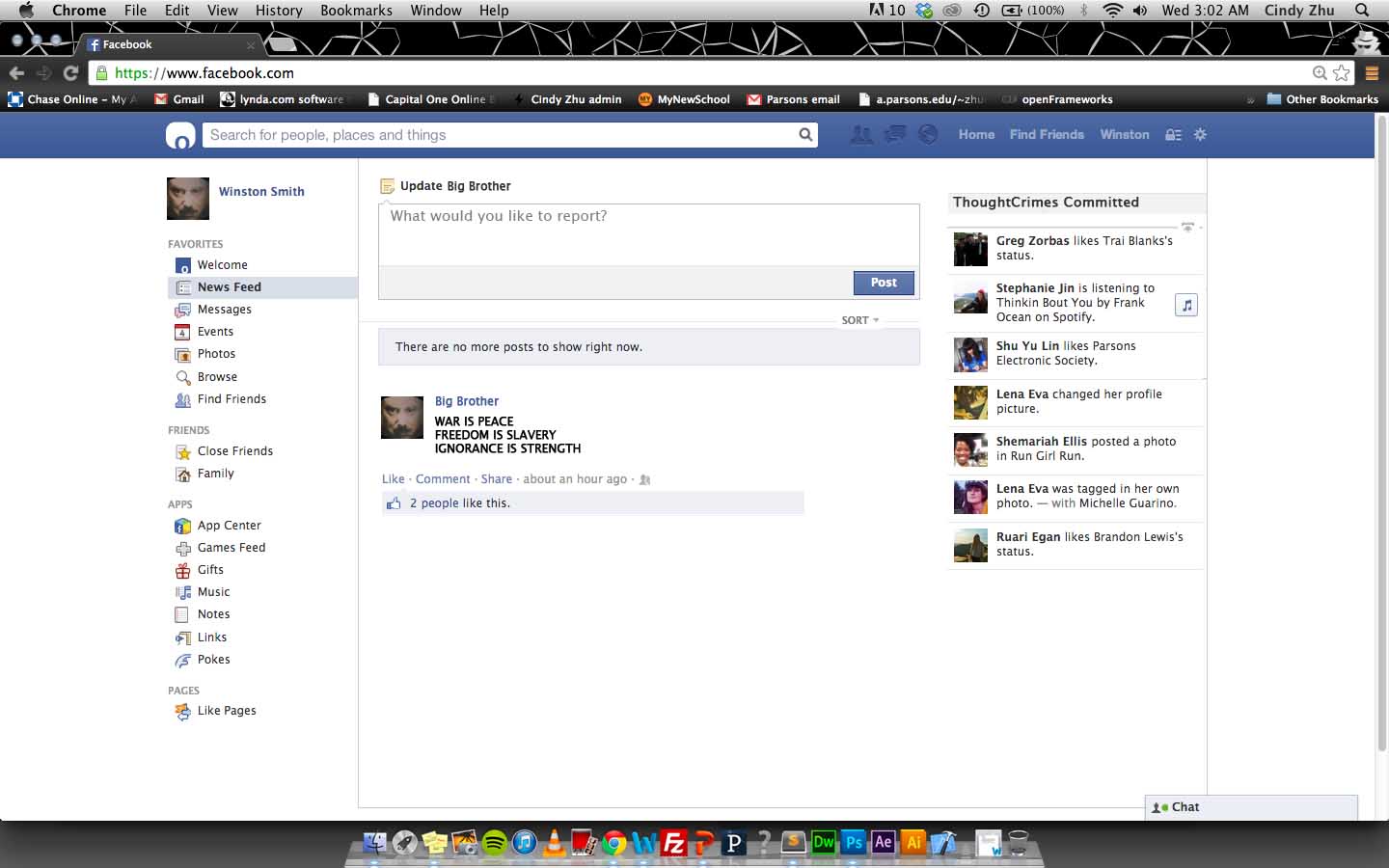Click the Welcome sidebar icon
The height and width of the screenshot is (868, 1389).
[x=182, y=265]
